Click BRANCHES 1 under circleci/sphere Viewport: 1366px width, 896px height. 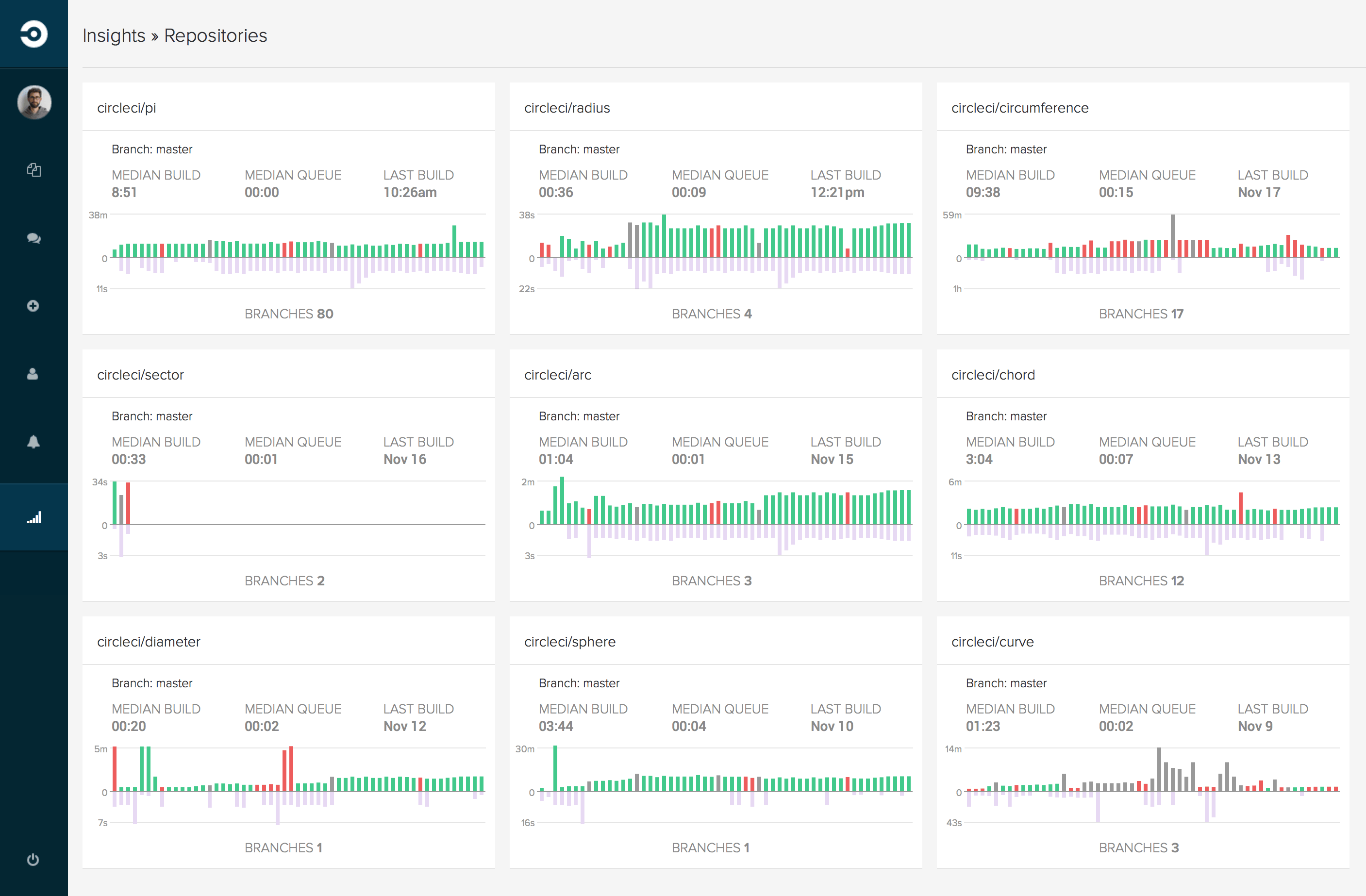pos(711,848)
